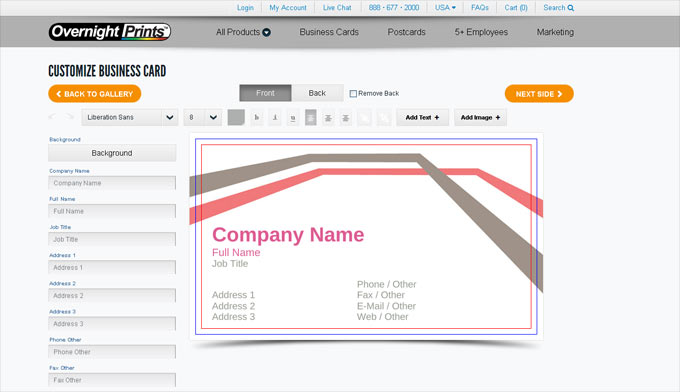Enable the Remove Back checkbox
Screen dimensions: 680x392
click(x=353, y=94)
